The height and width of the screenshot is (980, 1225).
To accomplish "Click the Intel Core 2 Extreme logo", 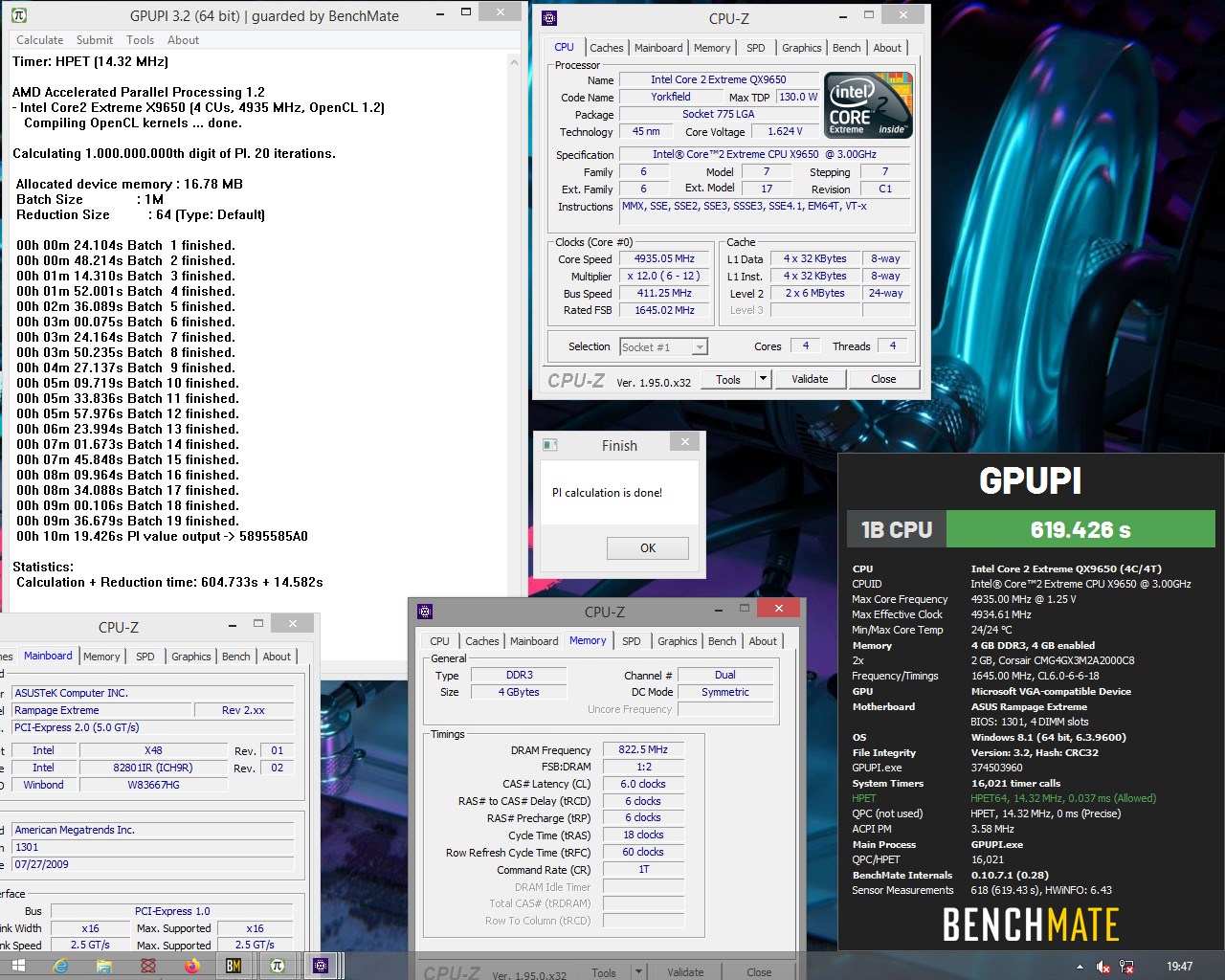I will tap(869, 105).
